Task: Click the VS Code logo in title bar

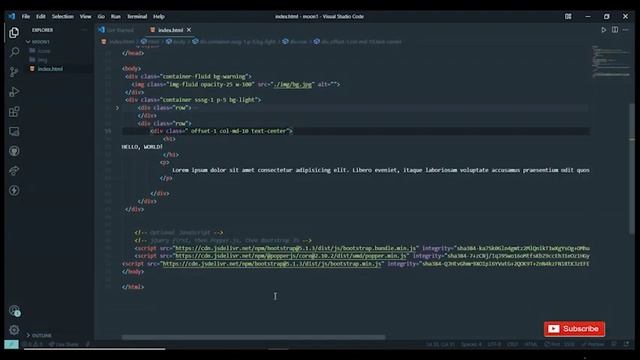Action: coord(12,16)
